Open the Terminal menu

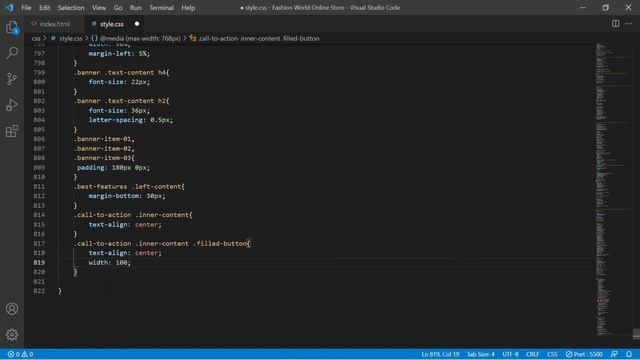click(x=161, y=7)
